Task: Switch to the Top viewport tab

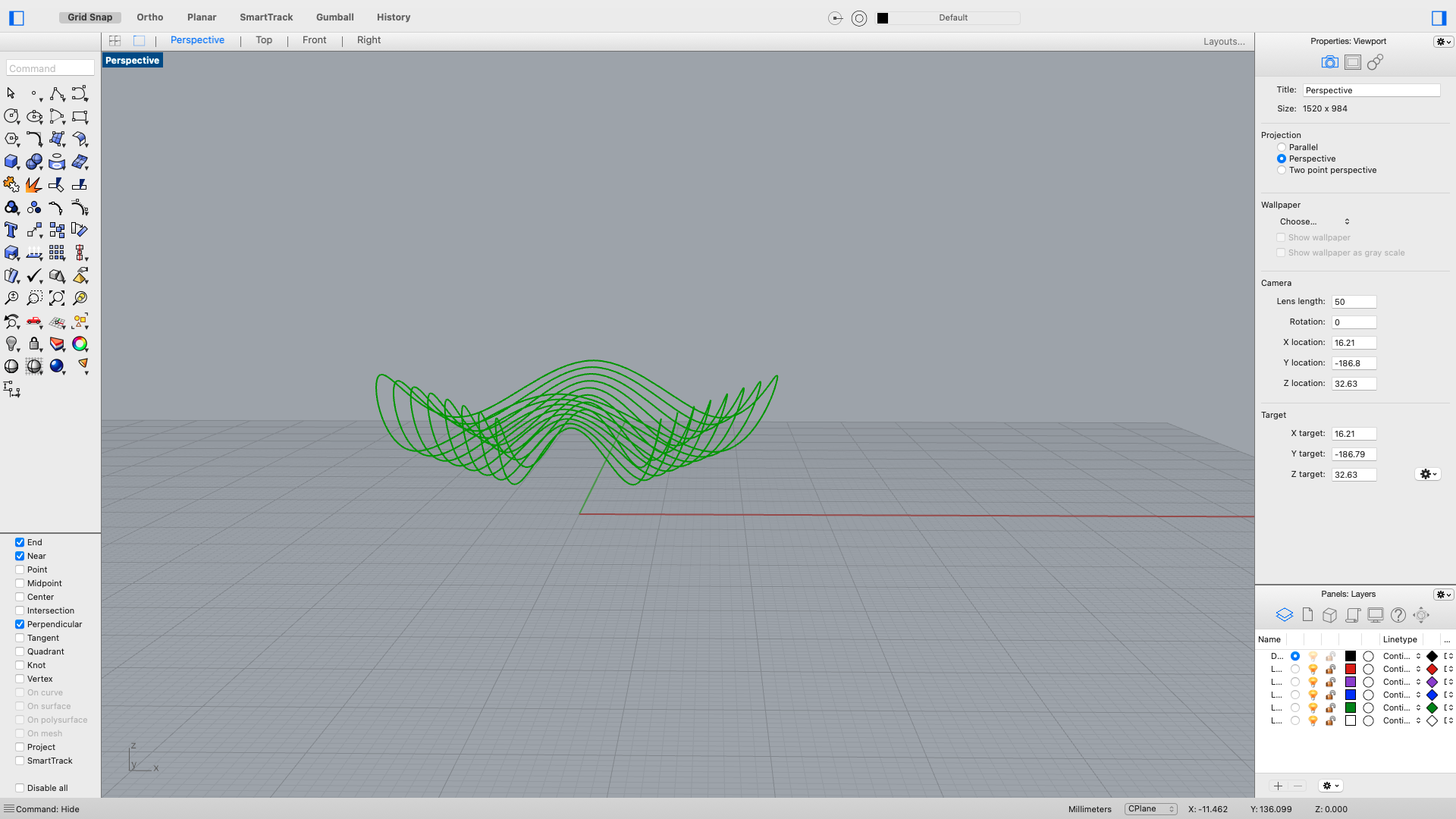Action: tap(263, 40)
